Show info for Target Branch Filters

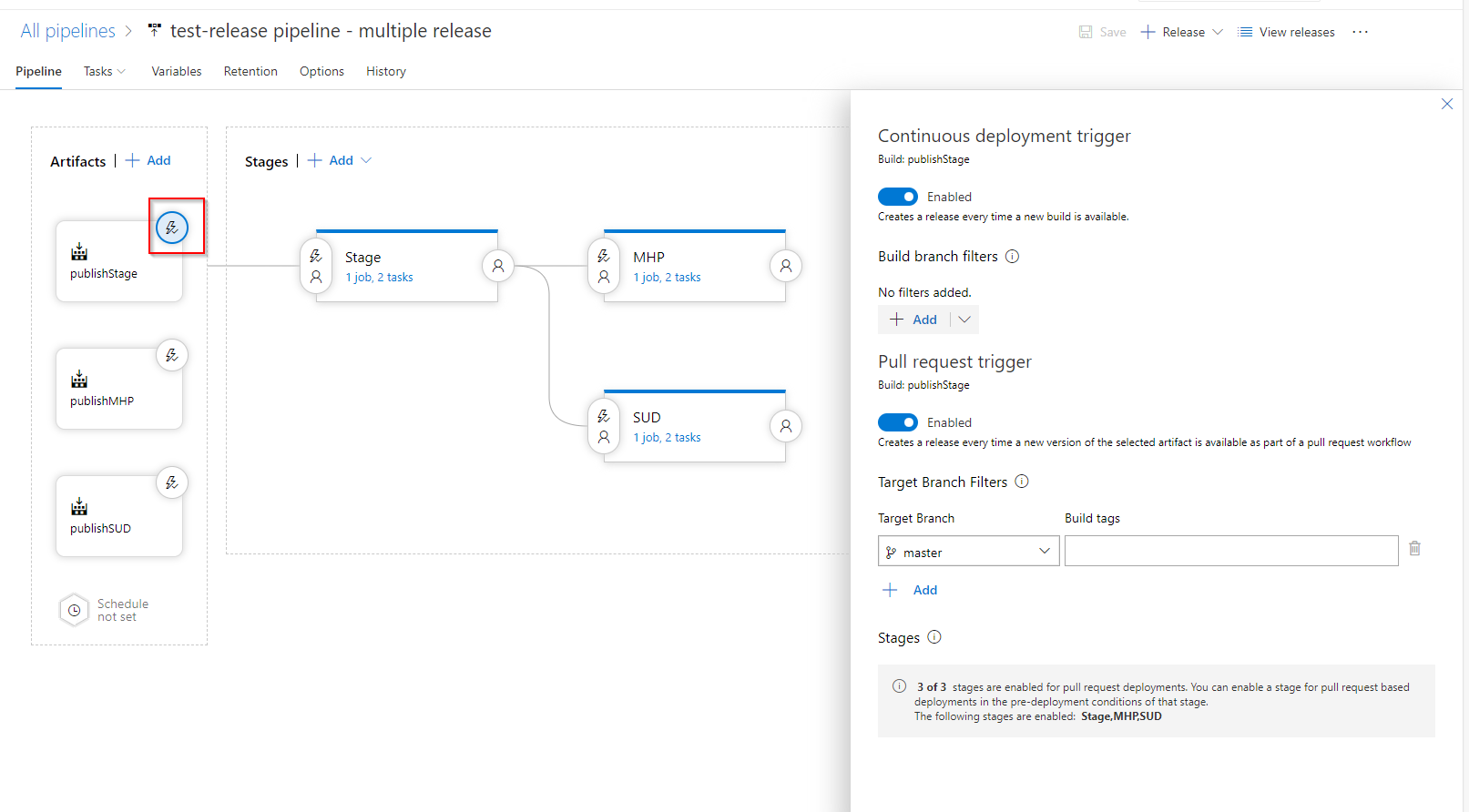pos(1022,482)
